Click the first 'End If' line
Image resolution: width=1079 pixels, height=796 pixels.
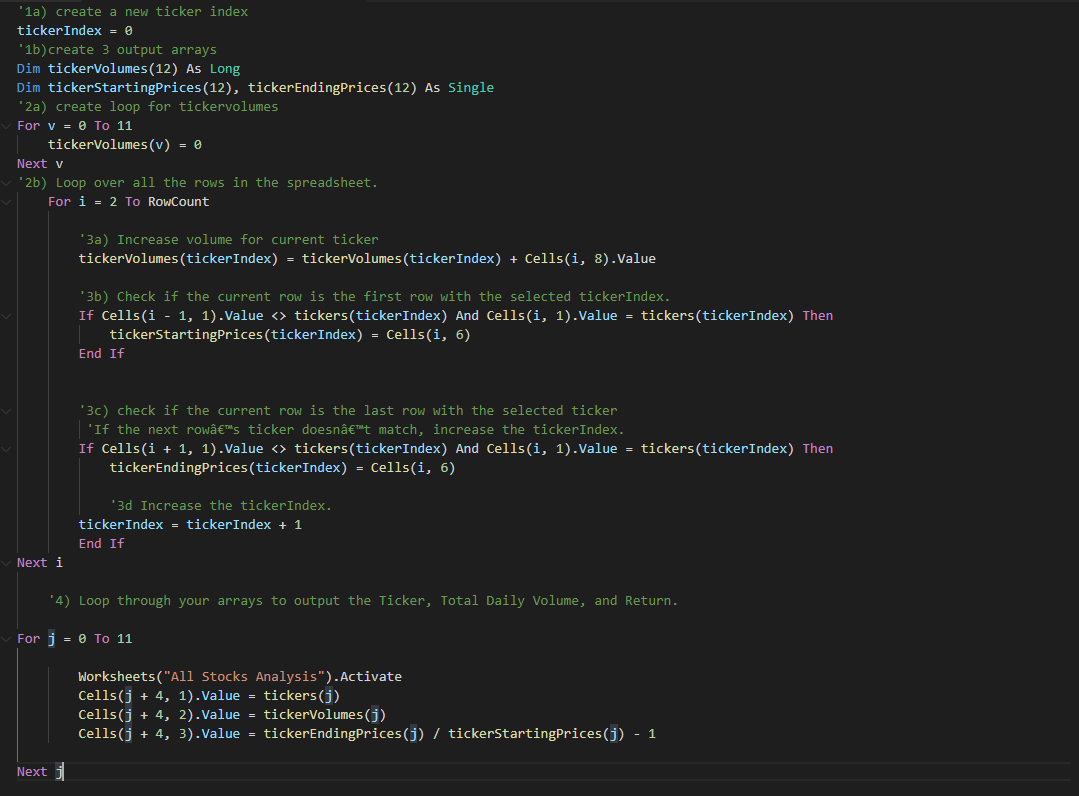point(101,354)
